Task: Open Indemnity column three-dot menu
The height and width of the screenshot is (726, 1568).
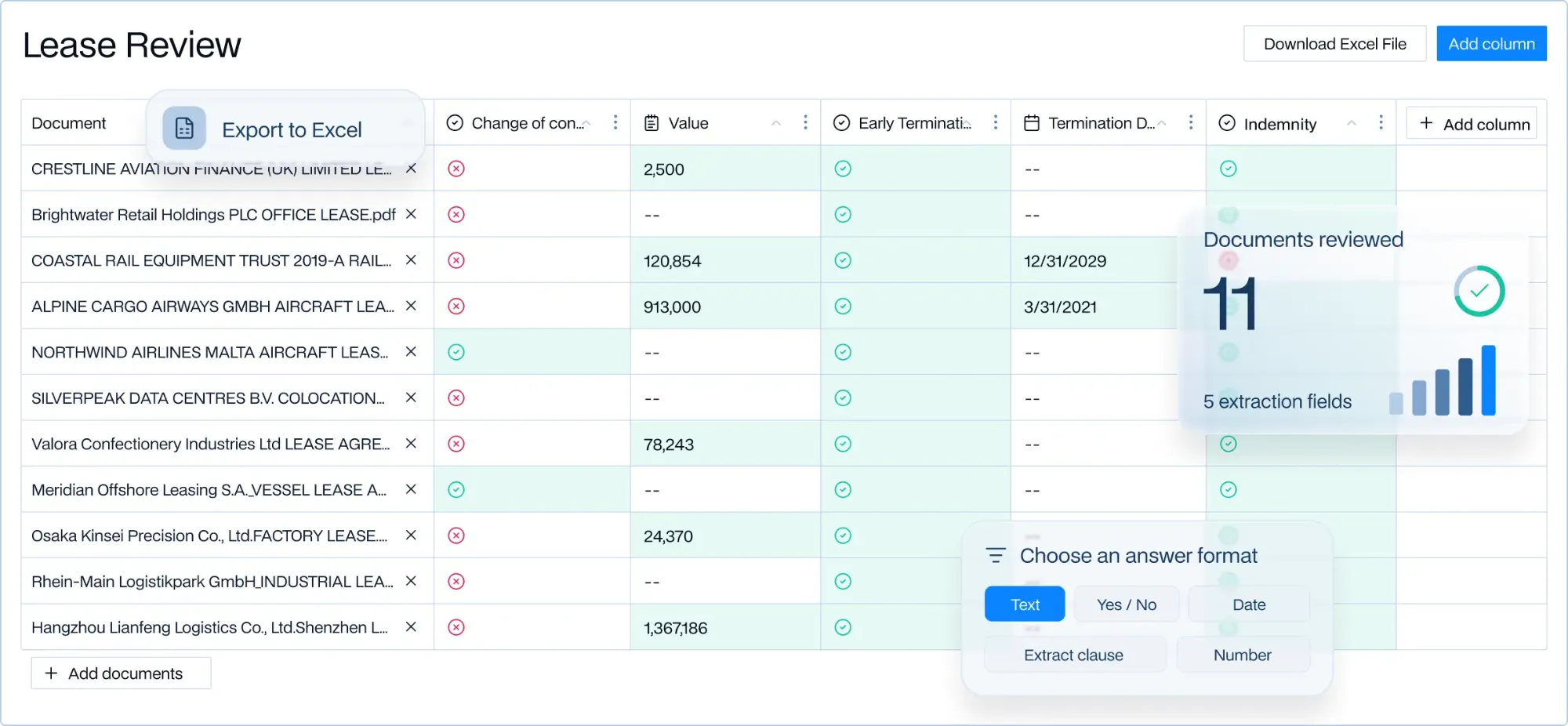Action: click(1381, 122)
